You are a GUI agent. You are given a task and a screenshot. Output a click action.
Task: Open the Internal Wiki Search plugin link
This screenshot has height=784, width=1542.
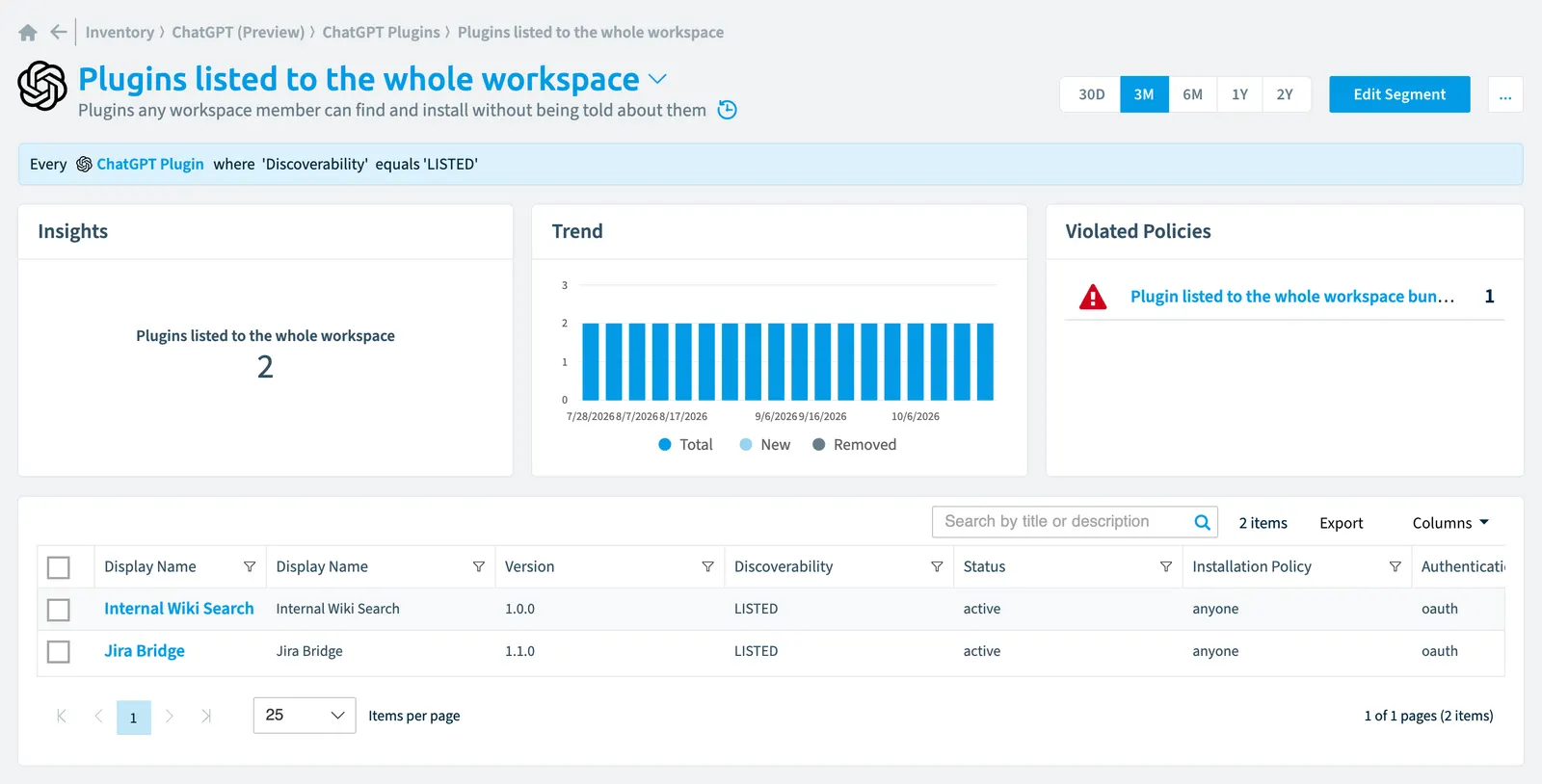179,609
